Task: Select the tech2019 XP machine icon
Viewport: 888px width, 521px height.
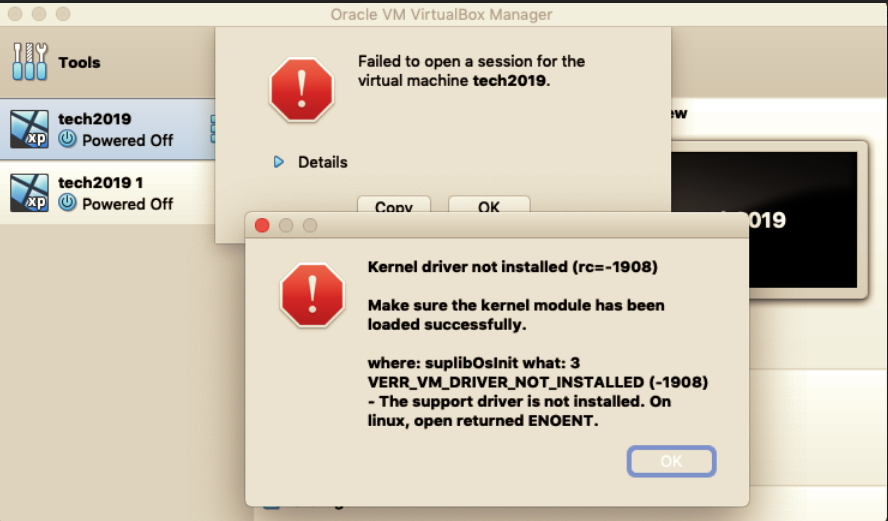Action: point(29,129)
